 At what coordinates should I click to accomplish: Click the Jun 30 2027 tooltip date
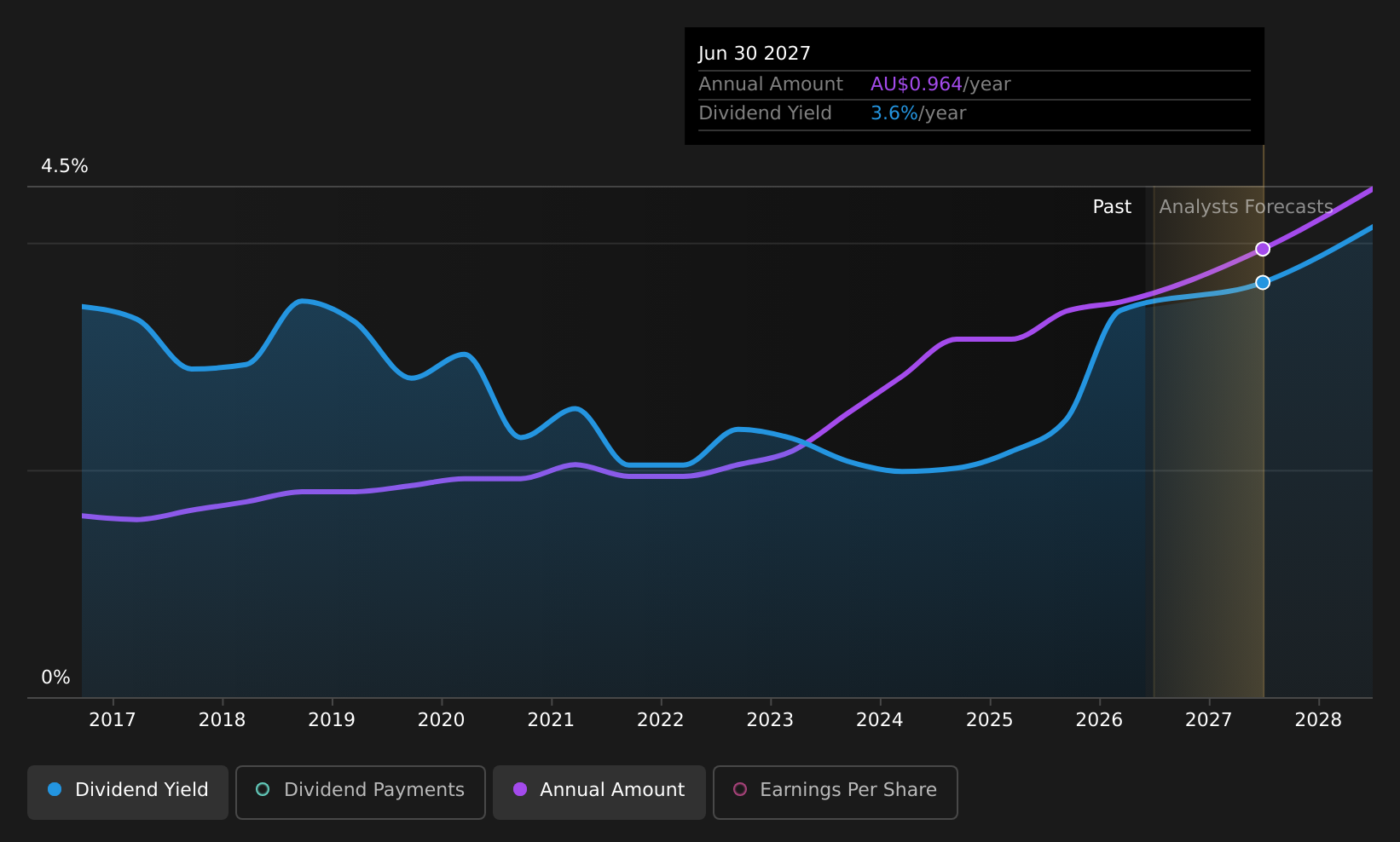pos(755,54)
